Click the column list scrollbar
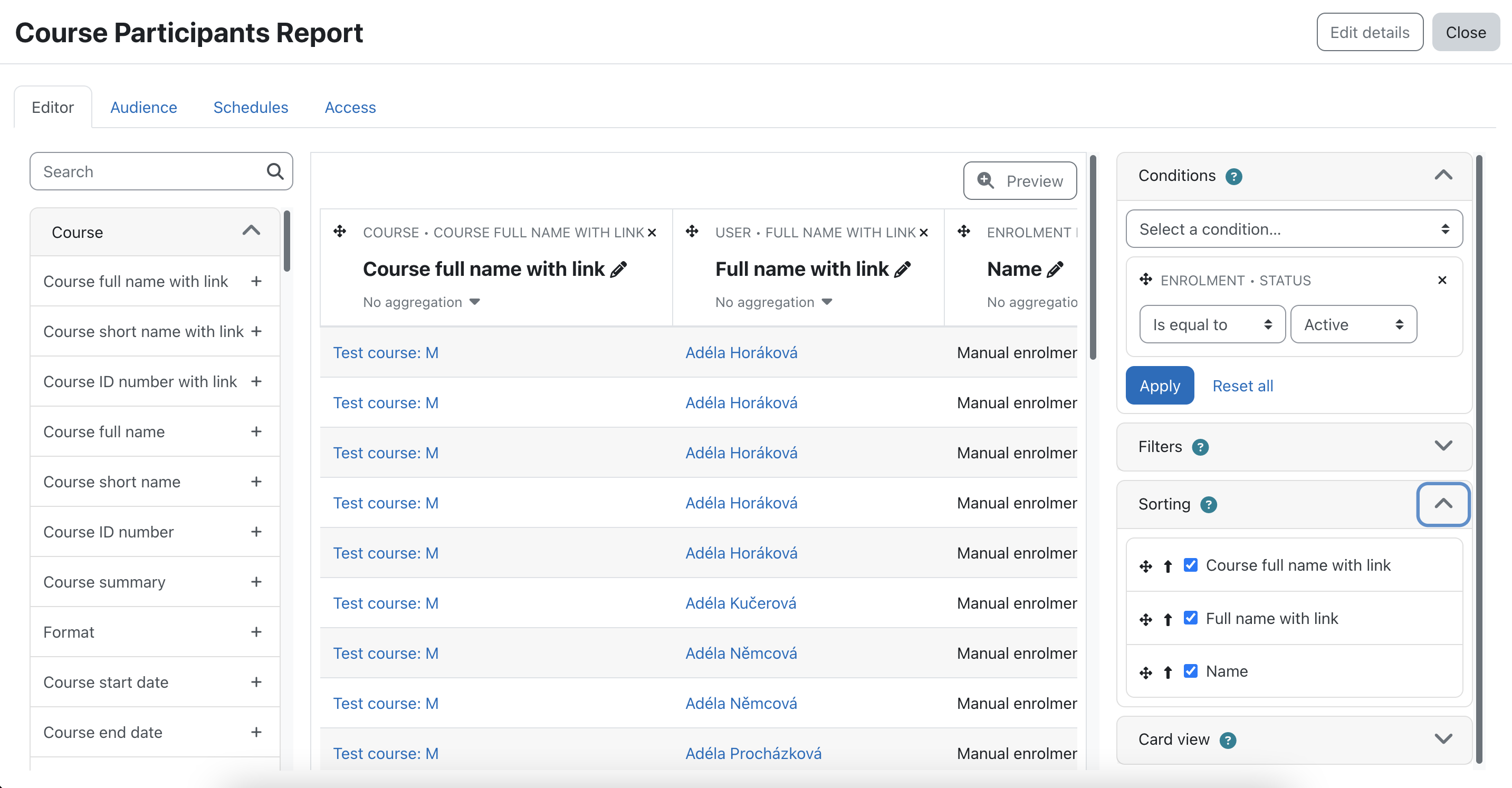The image size is (1512, 788). point(287,242)
